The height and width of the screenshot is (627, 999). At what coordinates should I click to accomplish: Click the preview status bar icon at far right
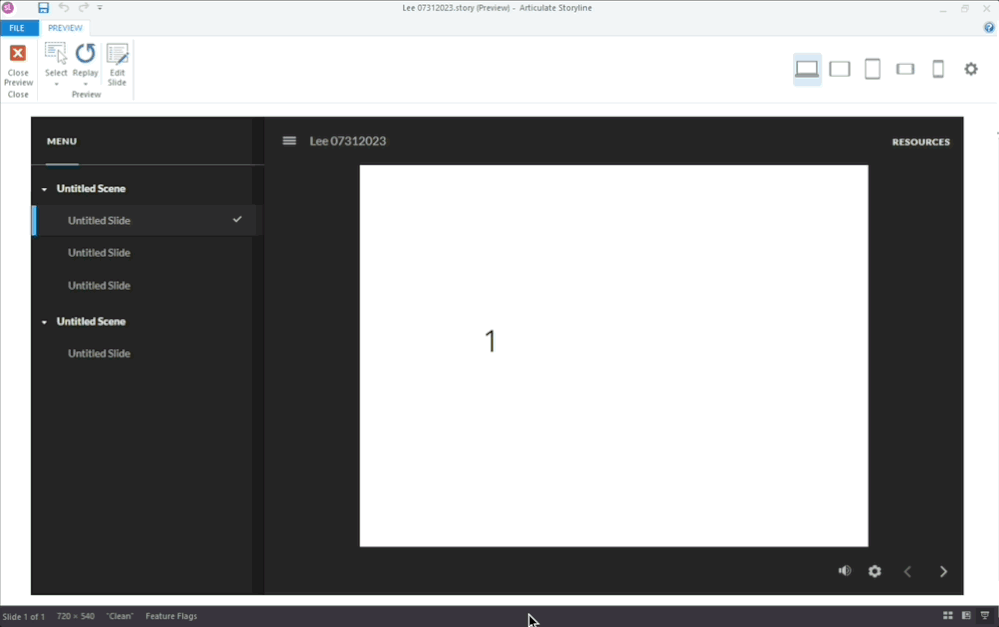pos(985,616)
